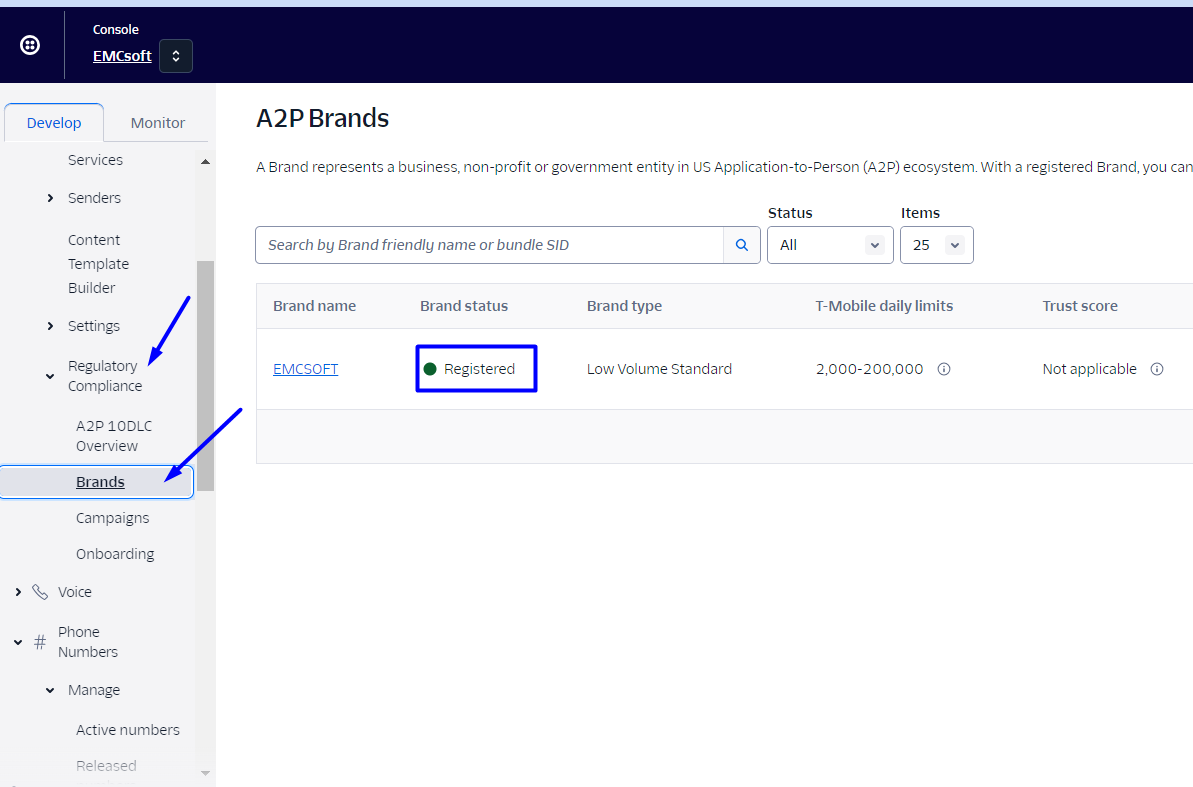Open A2P 10DLC Overview page

(x=113, y=436)
